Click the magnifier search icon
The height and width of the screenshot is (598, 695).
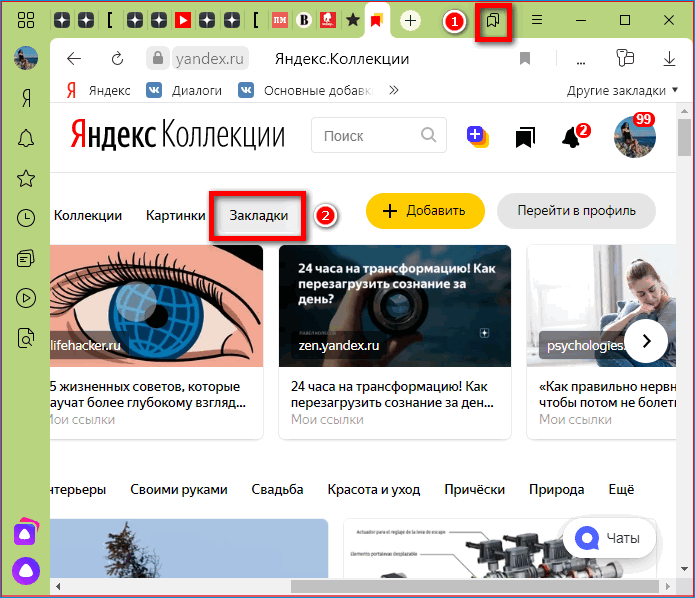428,135
